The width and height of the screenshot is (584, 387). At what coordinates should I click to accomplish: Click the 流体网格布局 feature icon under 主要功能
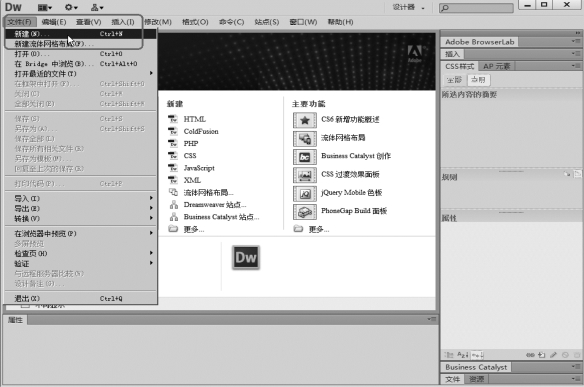pyautogui.click(x=305, y=139)
